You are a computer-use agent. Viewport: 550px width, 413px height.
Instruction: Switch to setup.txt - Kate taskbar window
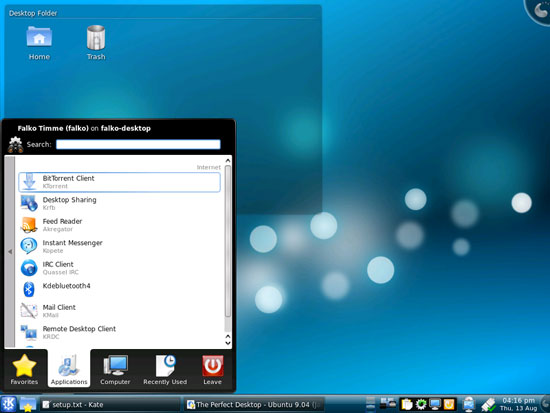point(110,405)
